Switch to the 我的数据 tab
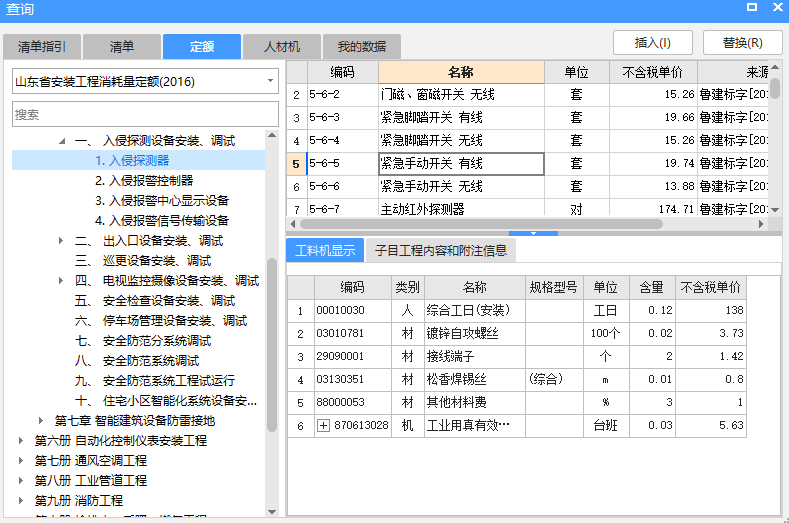 362,47
